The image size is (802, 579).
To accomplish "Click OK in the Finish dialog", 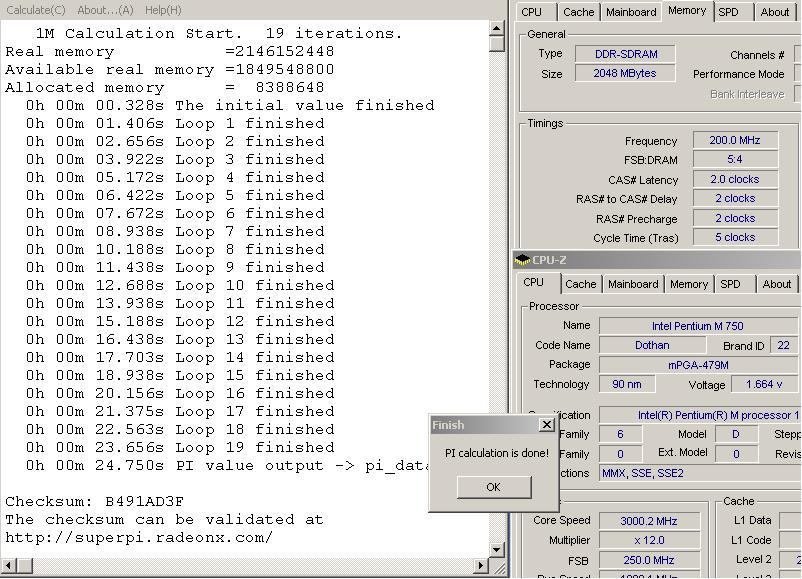I will pyautogui.click(x=494, y=487).
